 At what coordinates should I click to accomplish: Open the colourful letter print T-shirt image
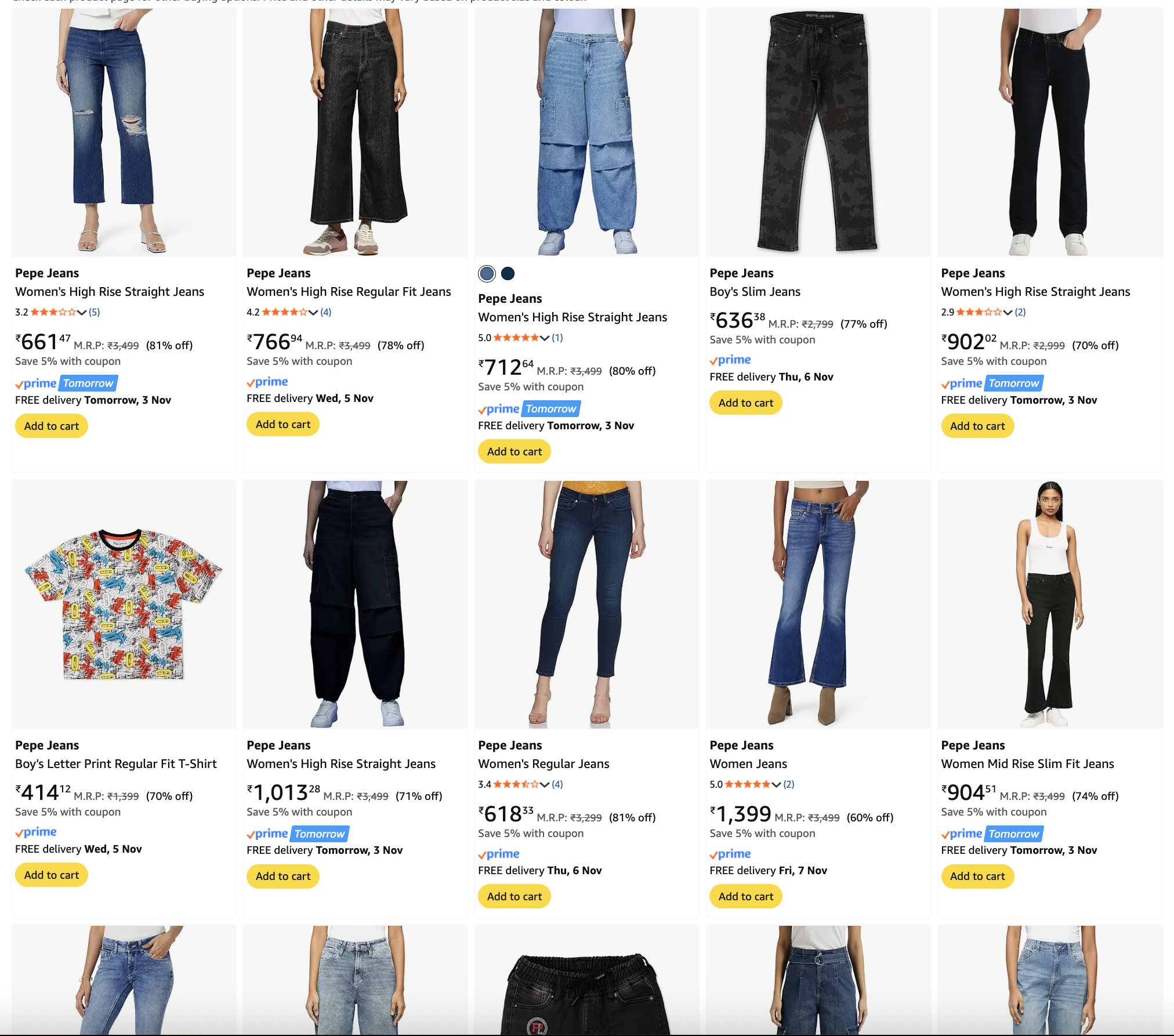[x=124, y=603]
